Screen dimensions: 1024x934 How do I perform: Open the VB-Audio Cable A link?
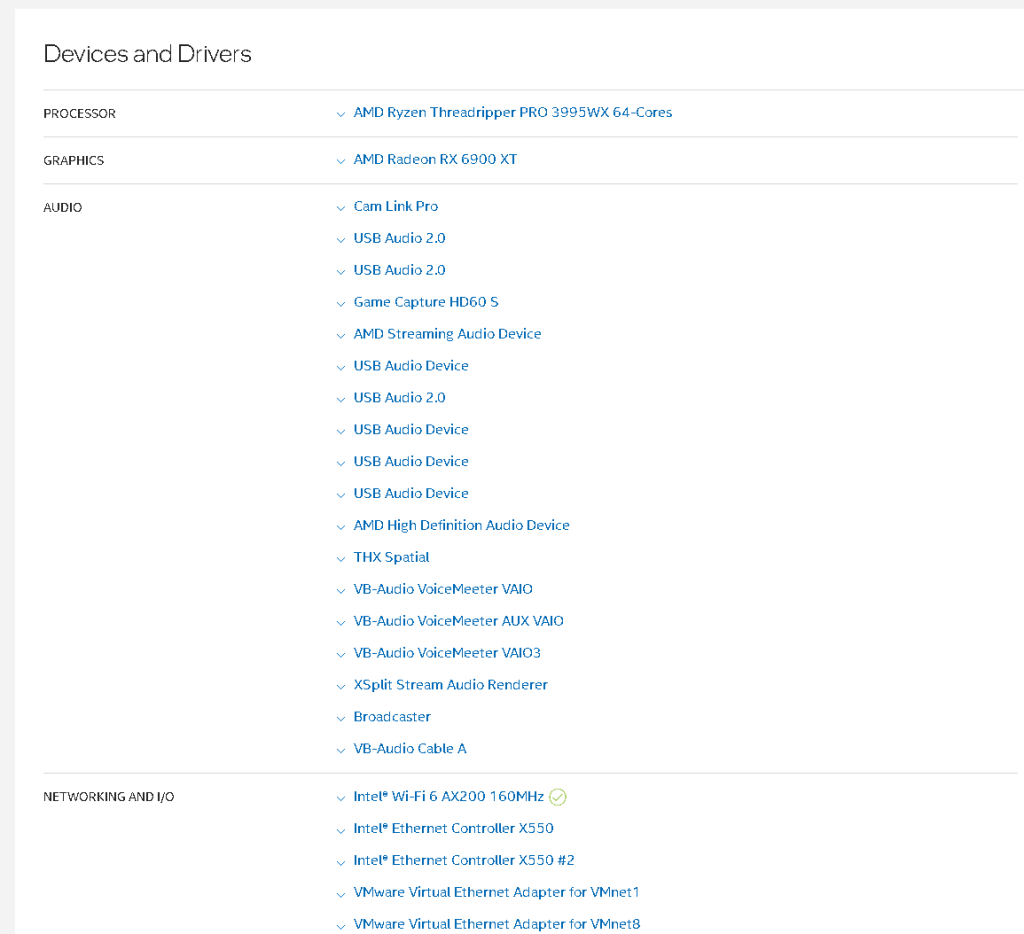[409, 749]
